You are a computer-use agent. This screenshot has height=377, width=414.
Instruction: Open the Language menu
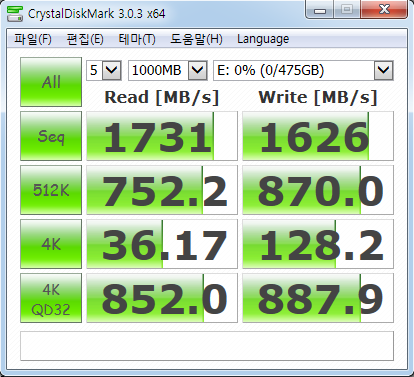(263, 39)
